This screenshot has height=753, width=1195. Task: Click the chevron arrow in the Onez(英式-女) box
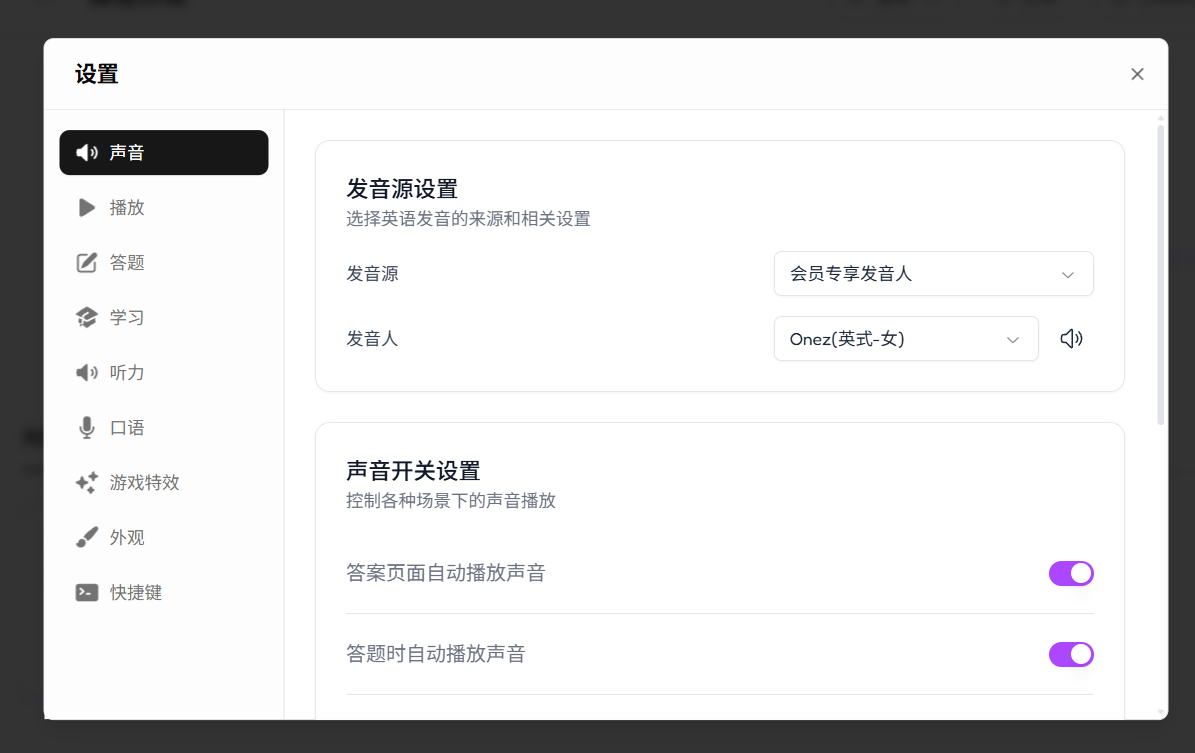pyautogui.click(x=1012, y=340)
